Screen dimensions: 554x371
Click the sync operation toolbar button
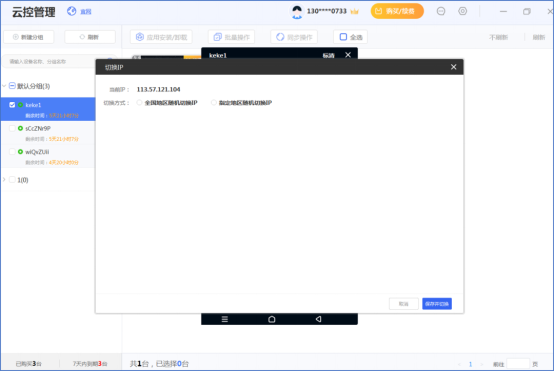(294, 37)
